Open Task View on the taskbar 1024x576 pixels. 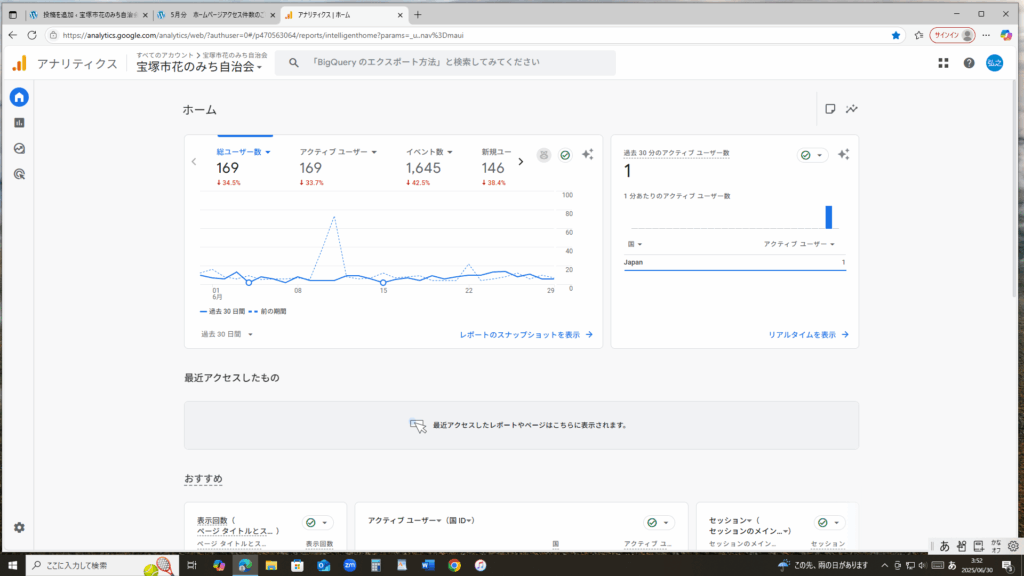(192, 566)
